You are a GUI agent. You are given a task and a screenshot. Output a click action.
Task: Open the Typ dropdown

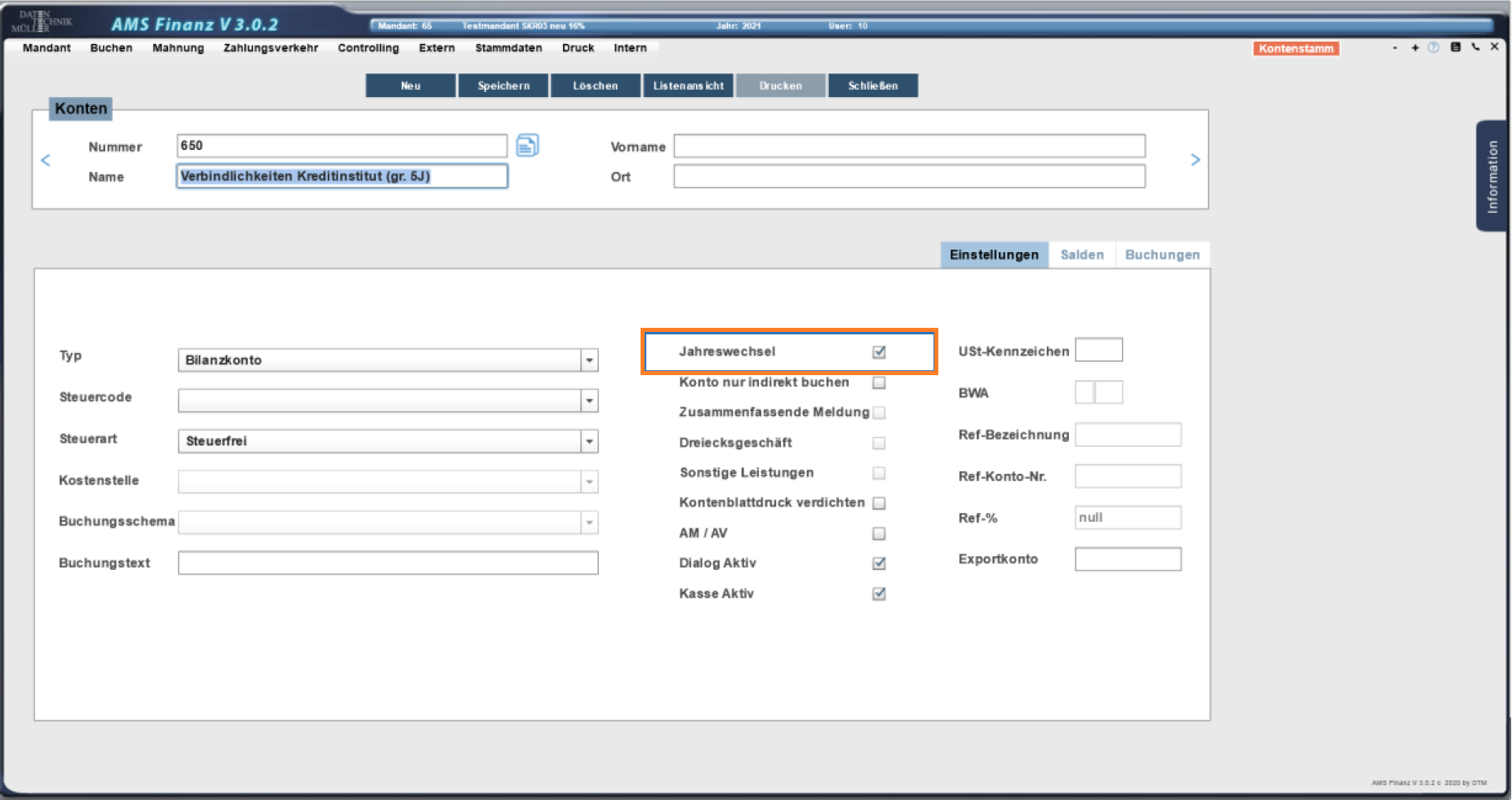589,360
